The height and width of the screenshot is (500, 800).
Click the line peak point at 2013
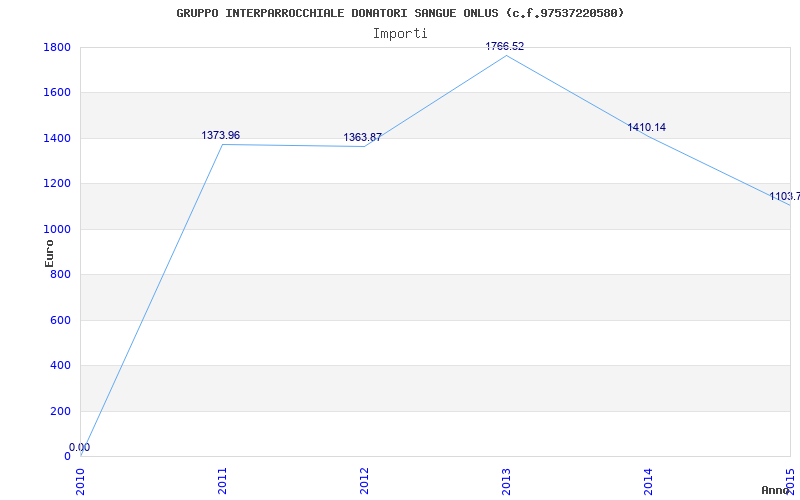(506, 55)
